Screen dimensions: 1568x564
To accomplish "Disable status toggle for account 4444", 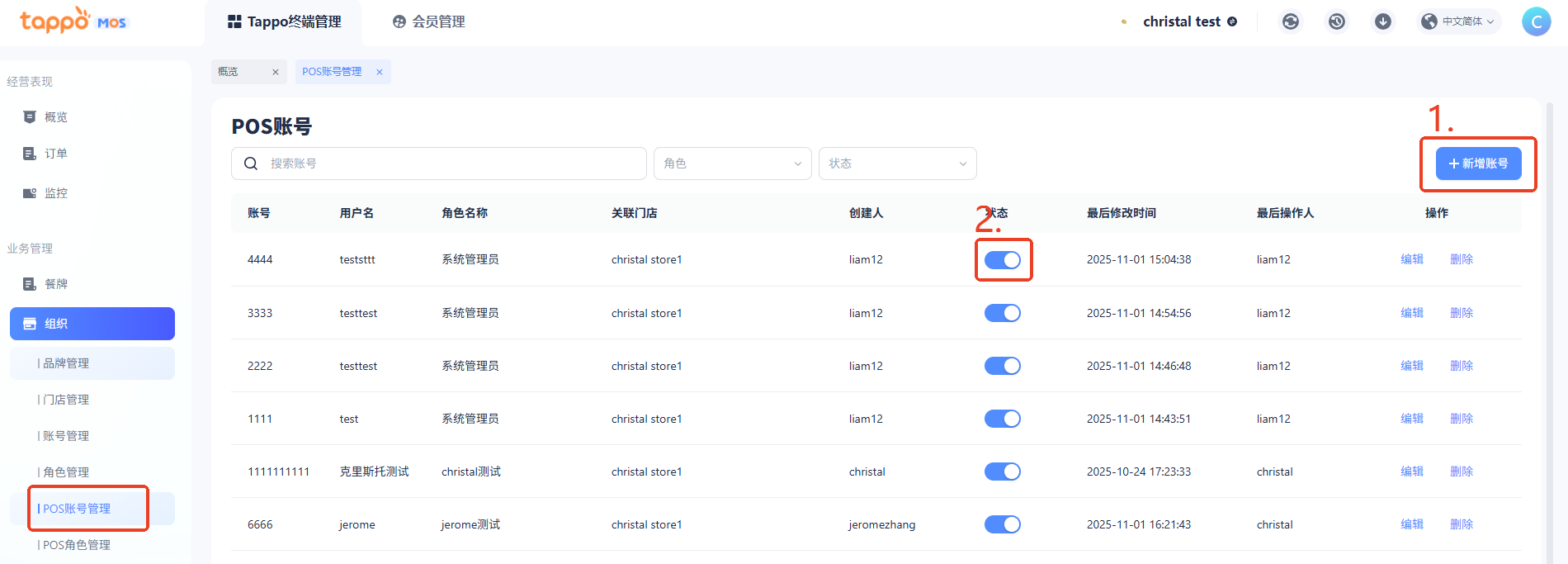I will (x=1003, y=260).
